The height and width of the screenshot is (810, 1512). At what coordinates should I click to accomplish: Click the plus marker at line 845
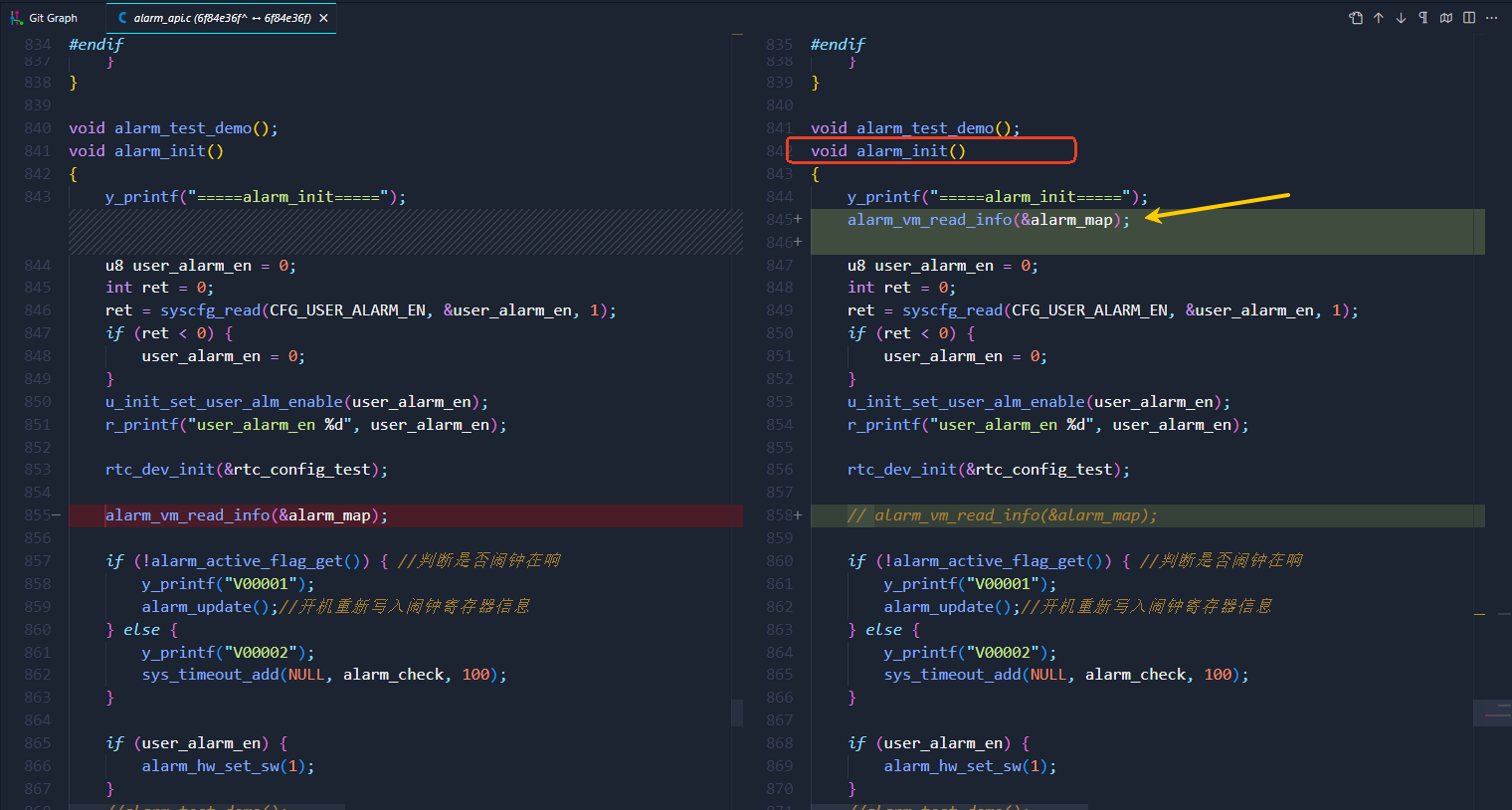click(798, 220)
